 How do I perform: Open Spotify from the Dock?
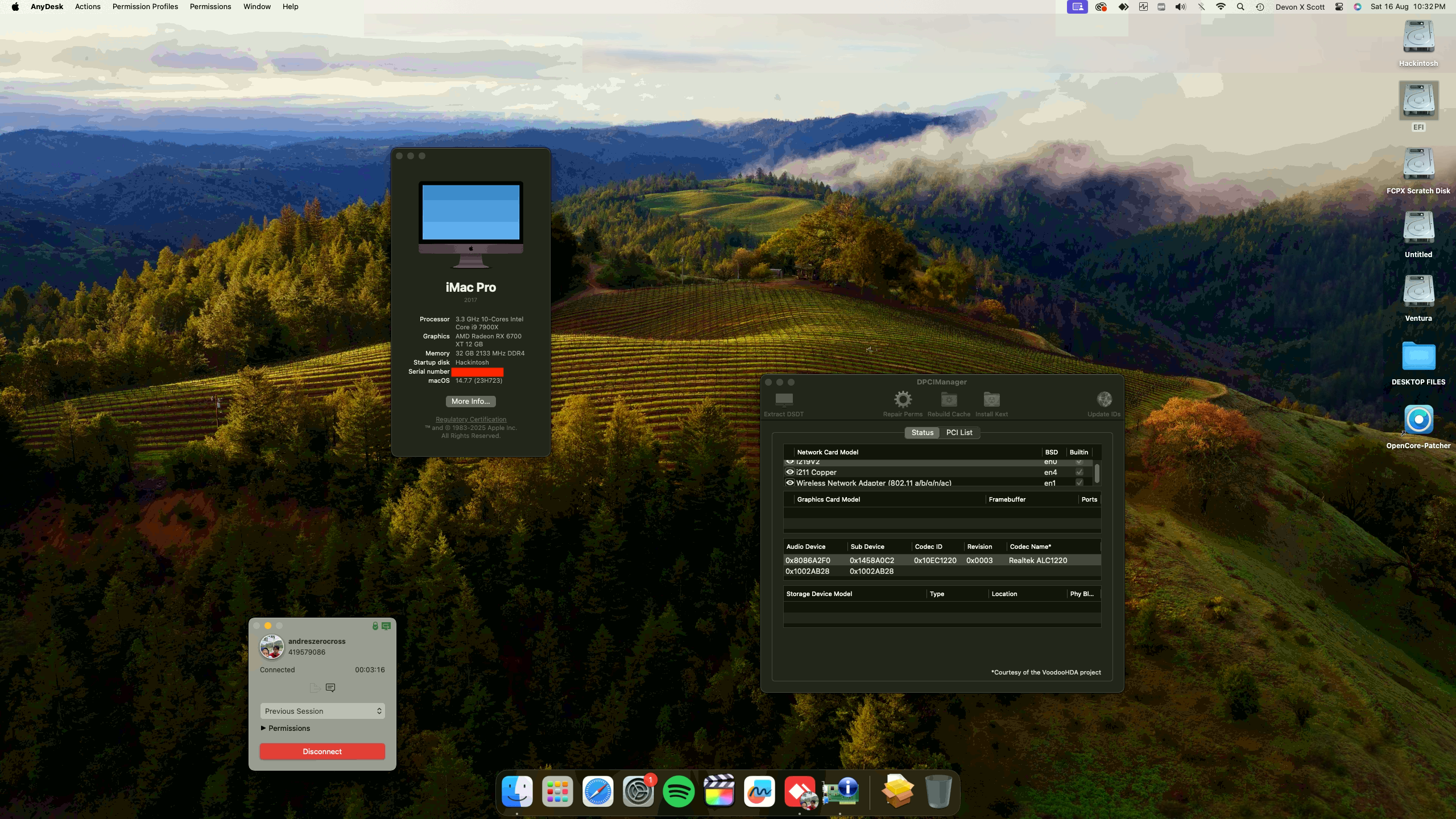point(678,791)
